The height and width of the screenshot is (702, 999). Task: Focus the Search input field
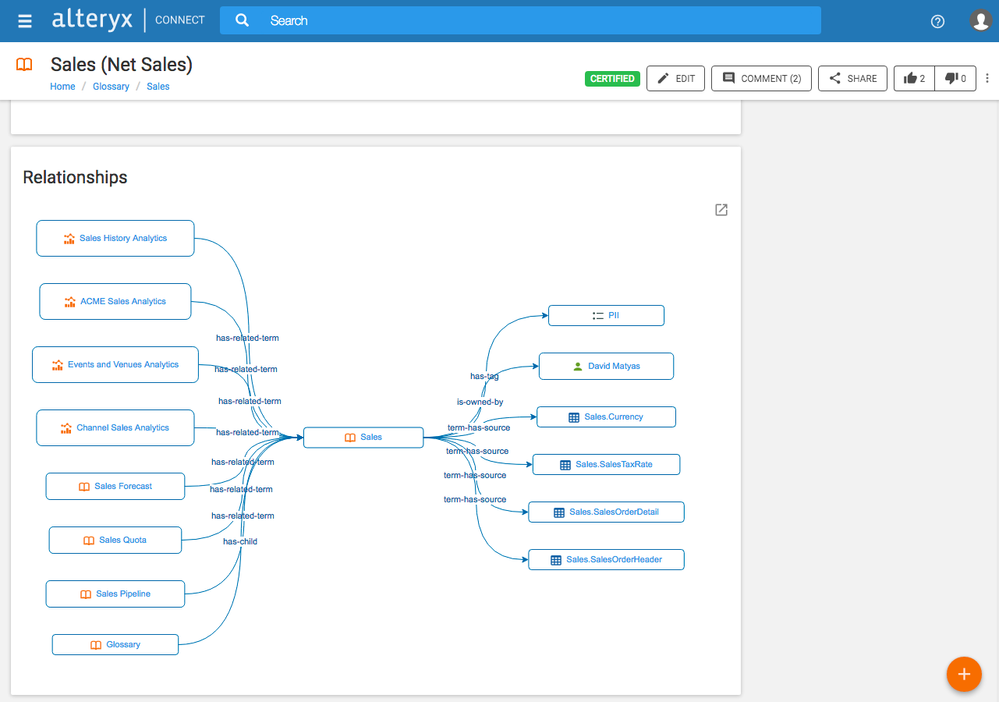(x=520, y=20)
